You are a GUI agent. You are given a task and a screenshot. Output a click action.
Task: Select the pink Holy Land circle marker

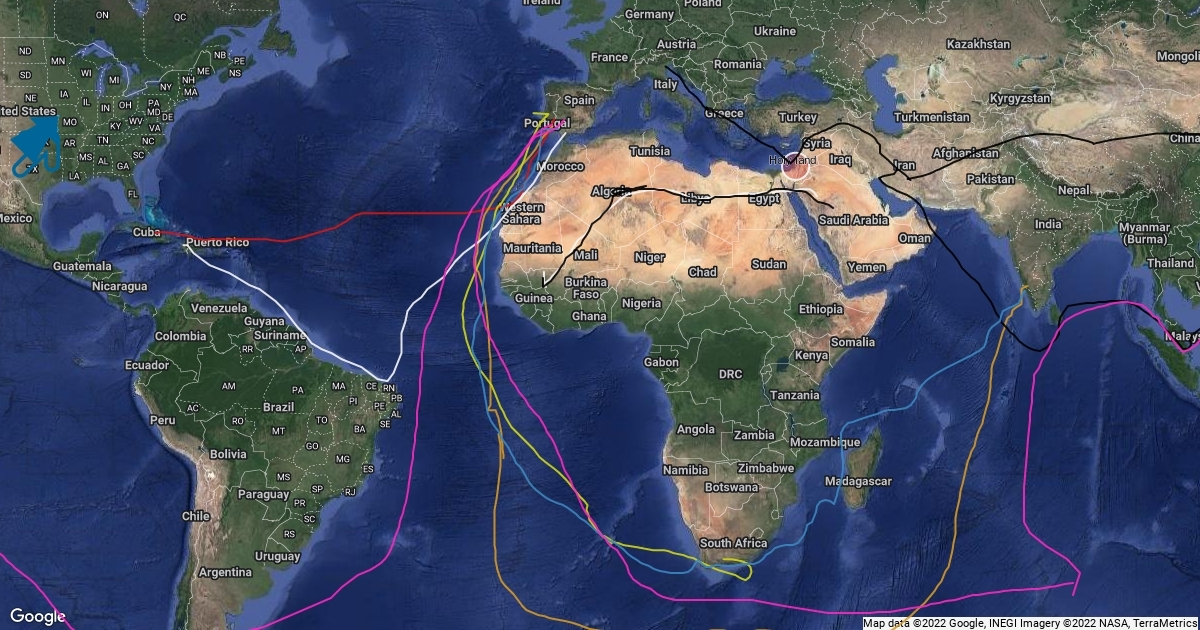click(794, 165)
